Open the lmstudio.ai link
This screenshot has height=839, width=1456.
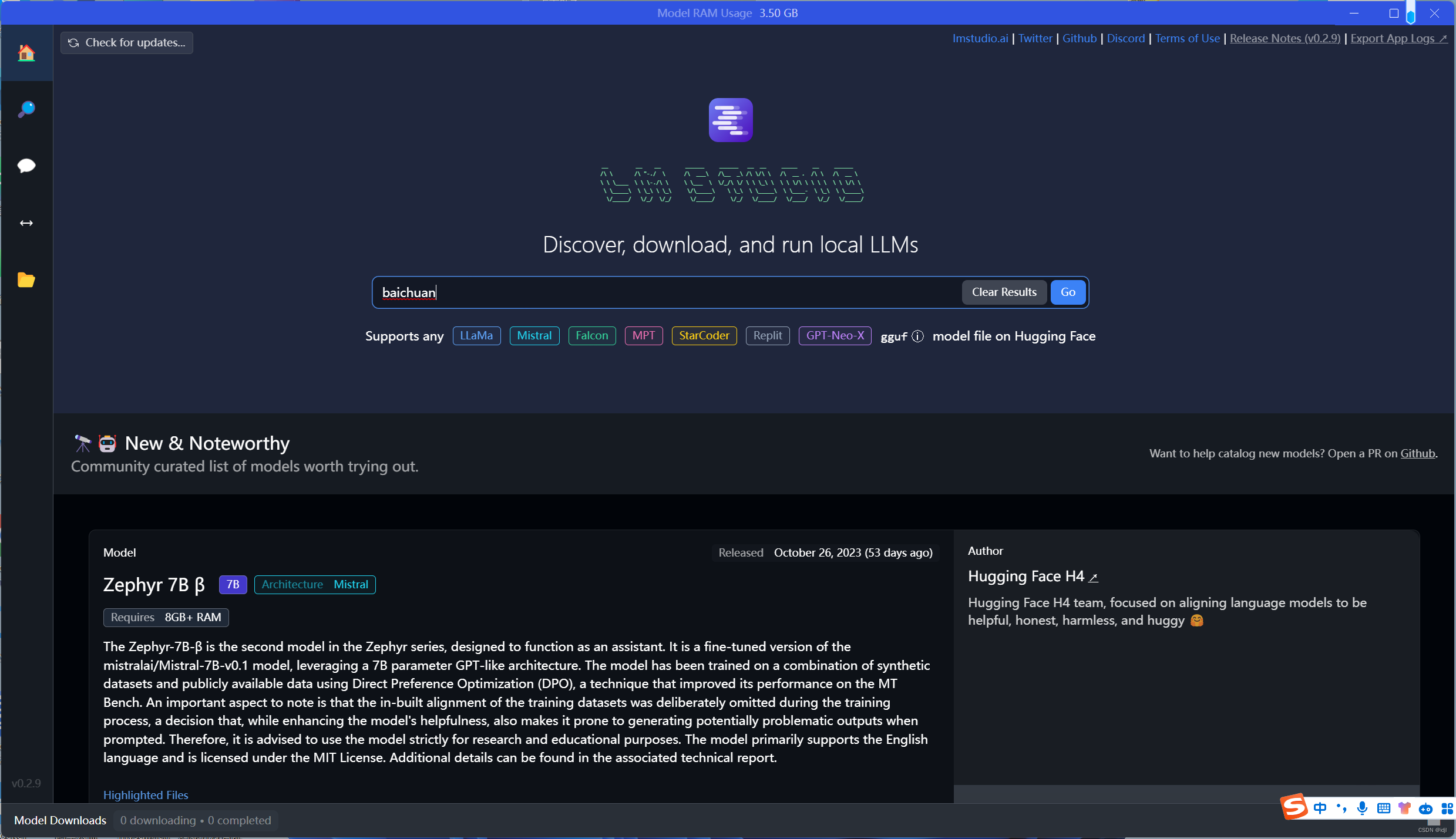point(980,38)
